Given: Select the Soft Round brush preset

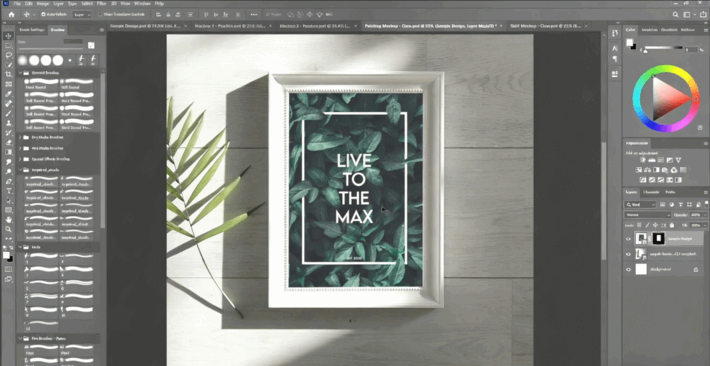Looking at the screenshot, I should [x=77, y=84].
